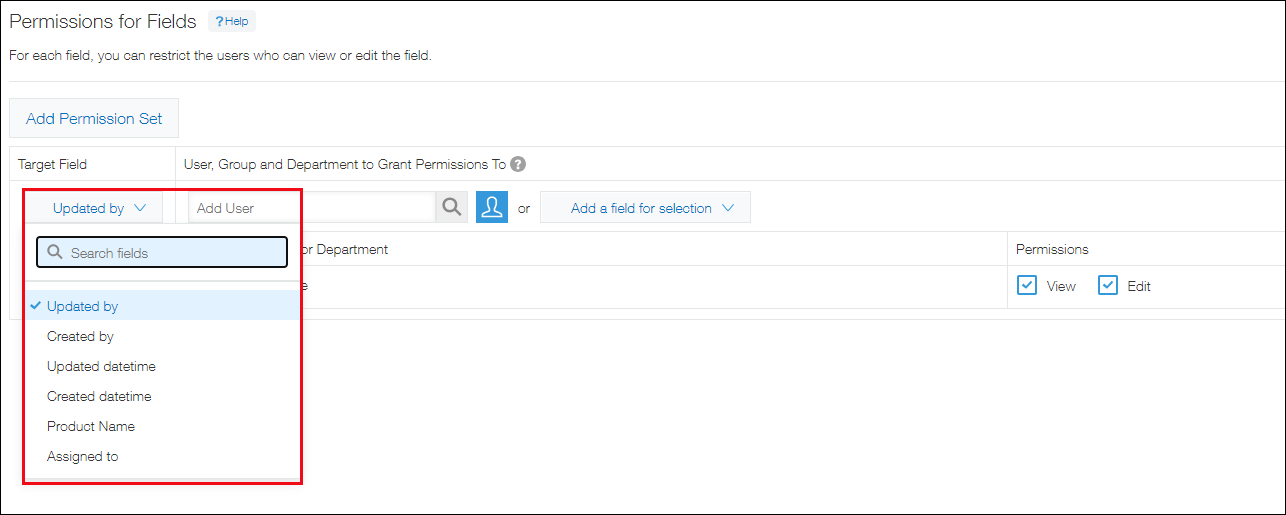The height and width of the screenshot is (515, 1286).
Task: Click the Permissions column header
Action: [x=1052, y=249]
